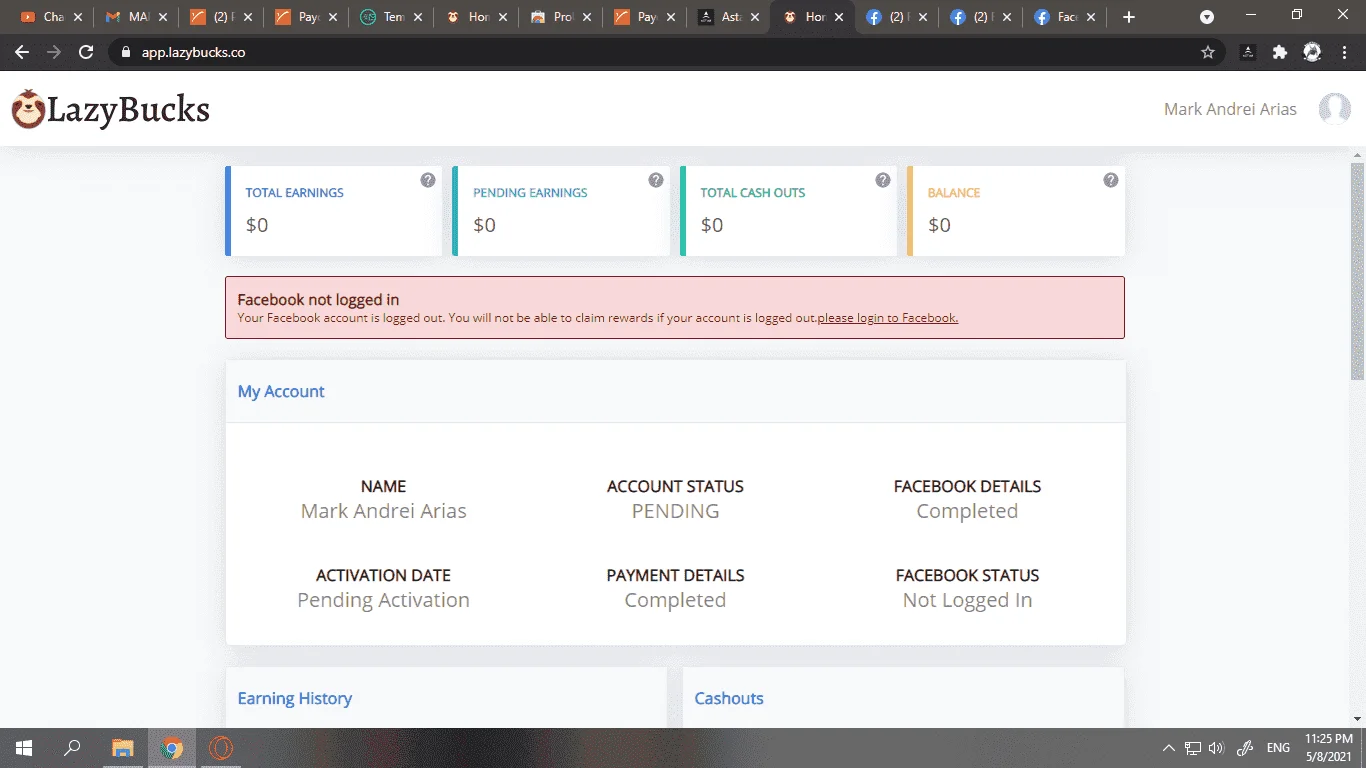Click the 'Pending Activation' date value
Image resolution: width=1366 pixels, height=768 pixels.
click(x=383, y=600)
